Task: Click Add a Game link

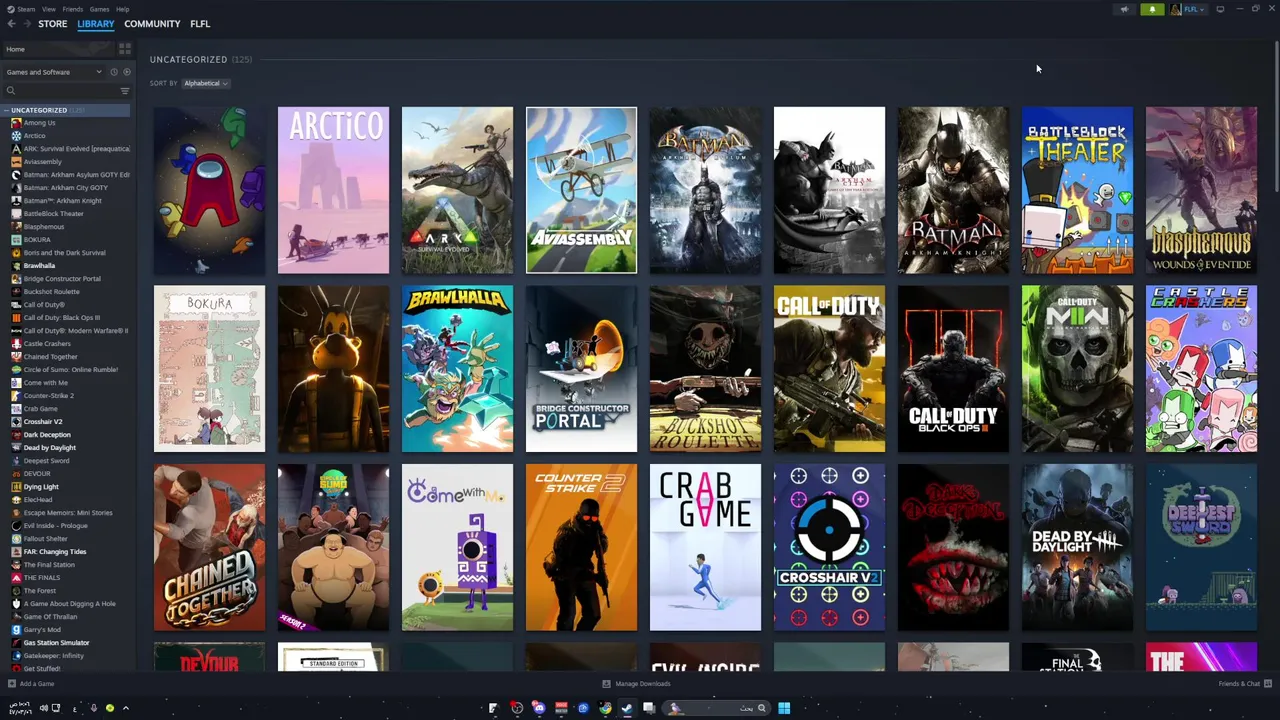Action: 37,684
